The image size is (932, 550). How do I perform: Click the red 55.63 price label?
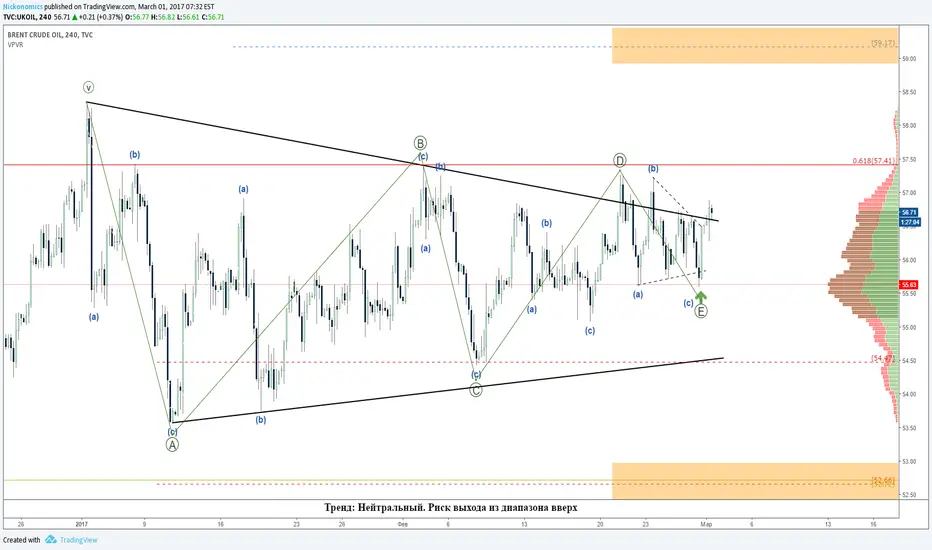[909, 285]
